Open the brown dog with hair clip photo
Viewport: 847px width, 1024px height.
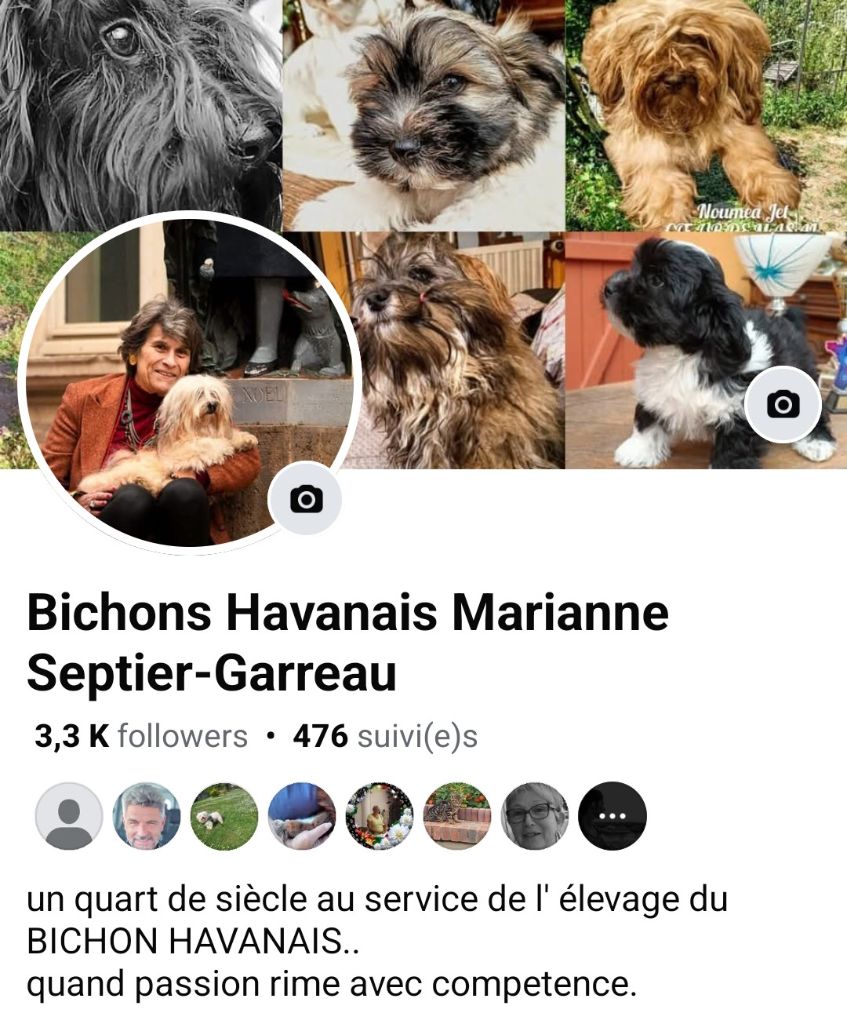pyautogui.click(x=457, y=351)
